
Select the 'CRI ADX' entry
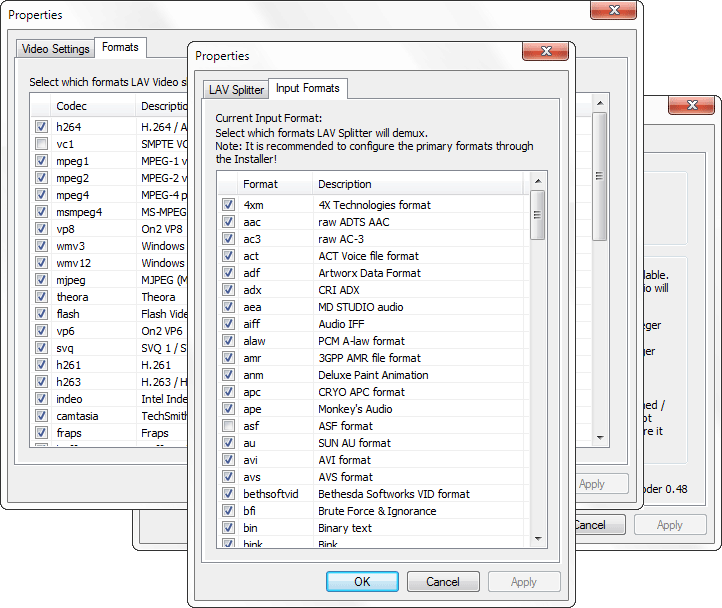tap(339, 290)
